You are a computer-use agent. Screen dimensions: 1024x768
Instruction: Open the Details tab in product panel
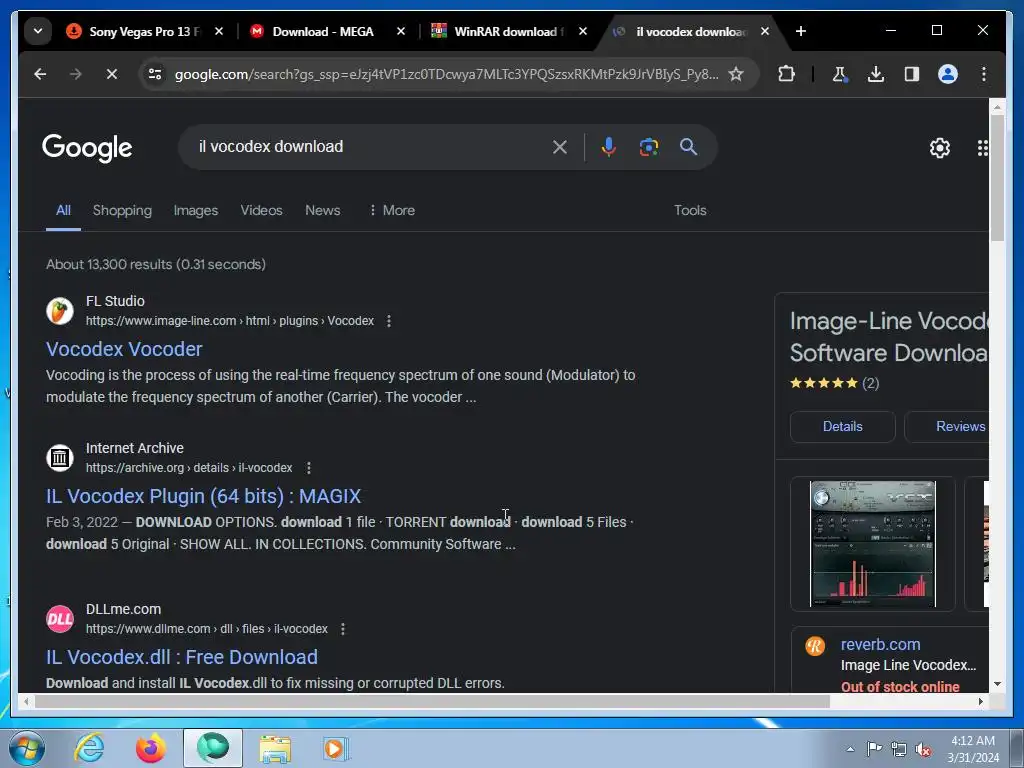(x=842, y=426)
